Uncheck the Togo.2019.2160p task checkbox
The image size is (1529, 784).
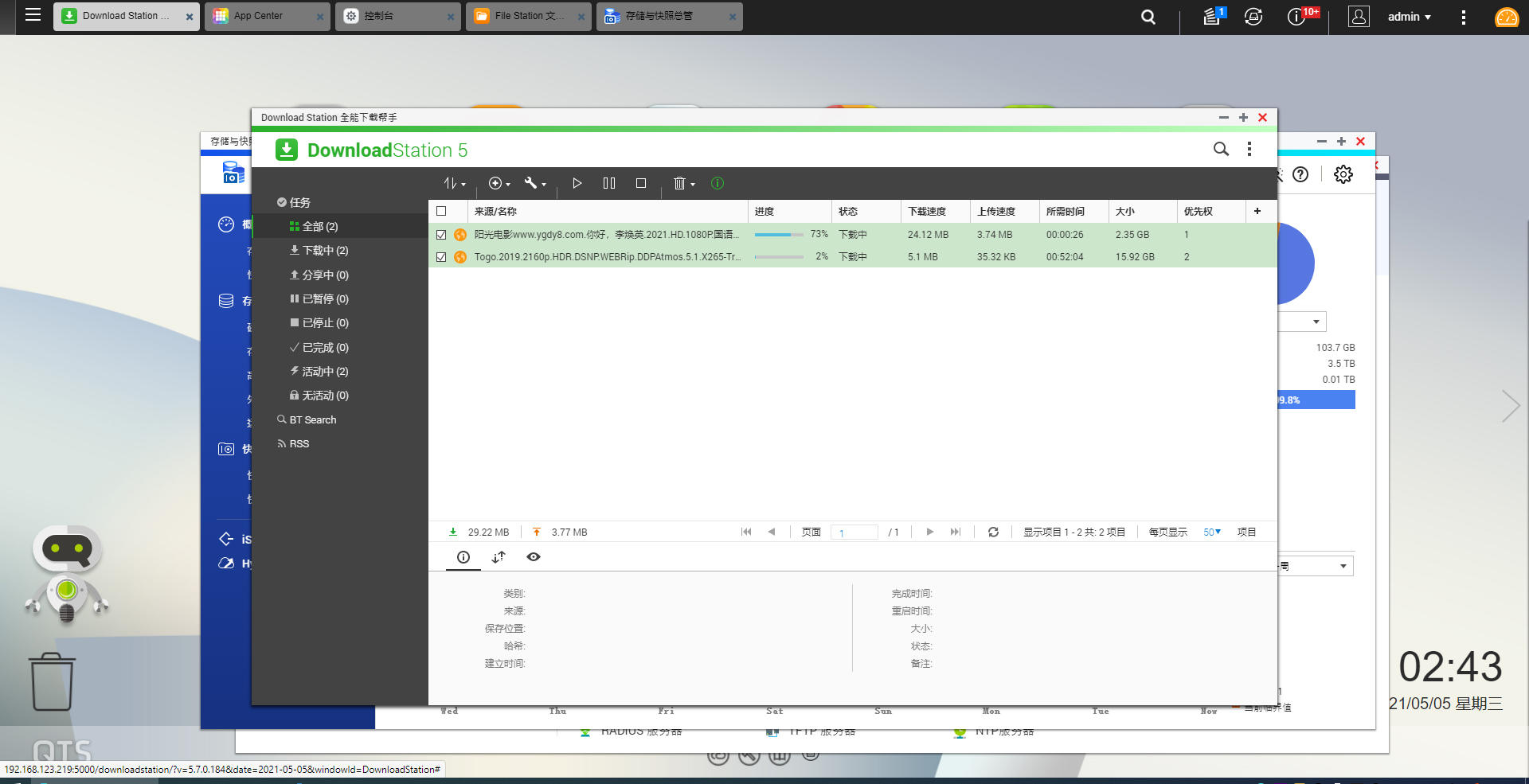pos(441,257)
